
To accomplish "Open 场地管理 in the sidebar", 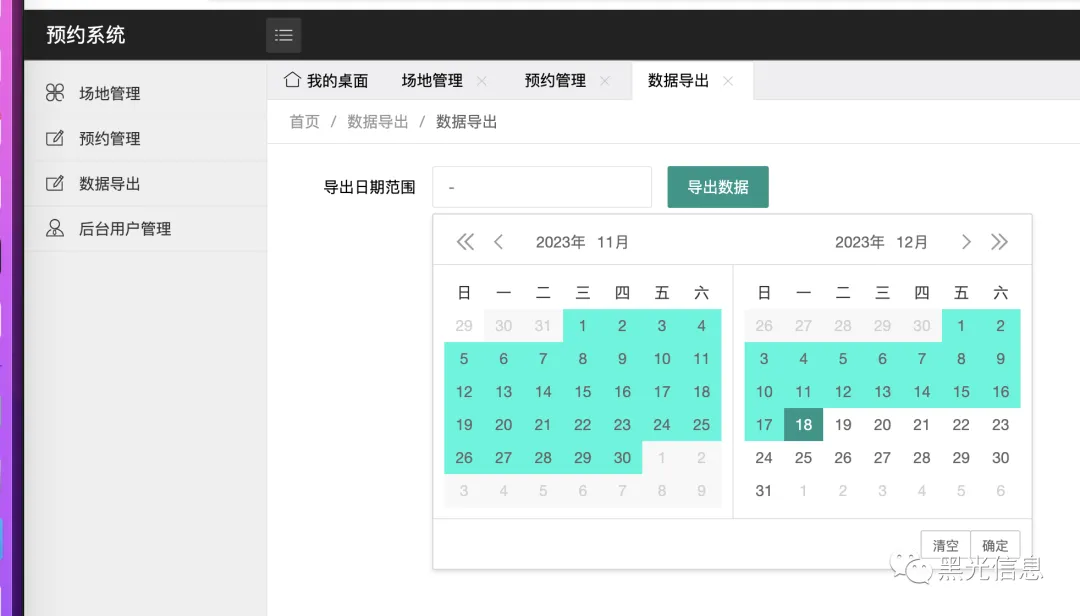I will click(x=109, y=93).
